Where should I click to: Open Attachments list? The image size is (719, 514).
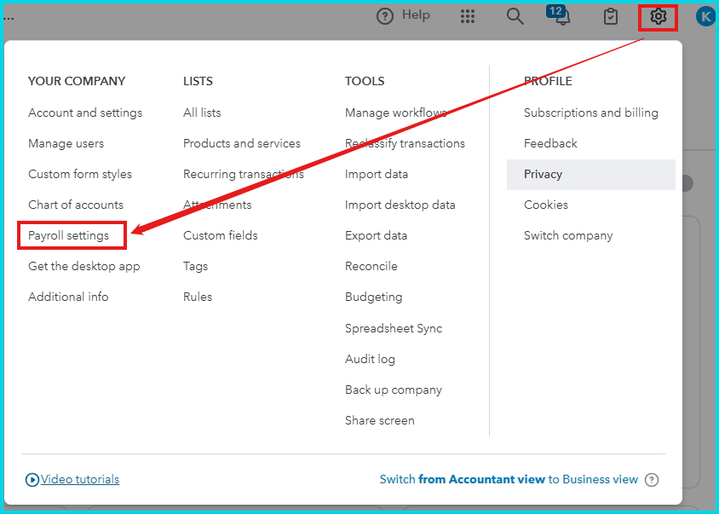[x=217, y=205]
